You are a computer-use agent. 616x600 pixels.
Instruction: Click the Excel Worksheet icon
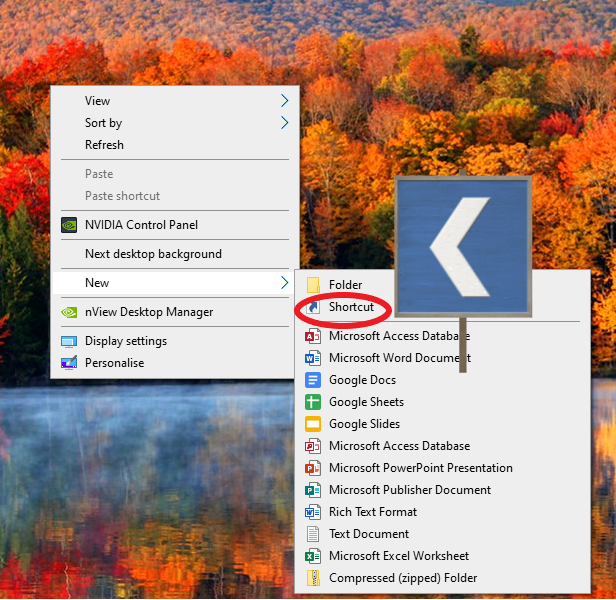click(313, 556)
